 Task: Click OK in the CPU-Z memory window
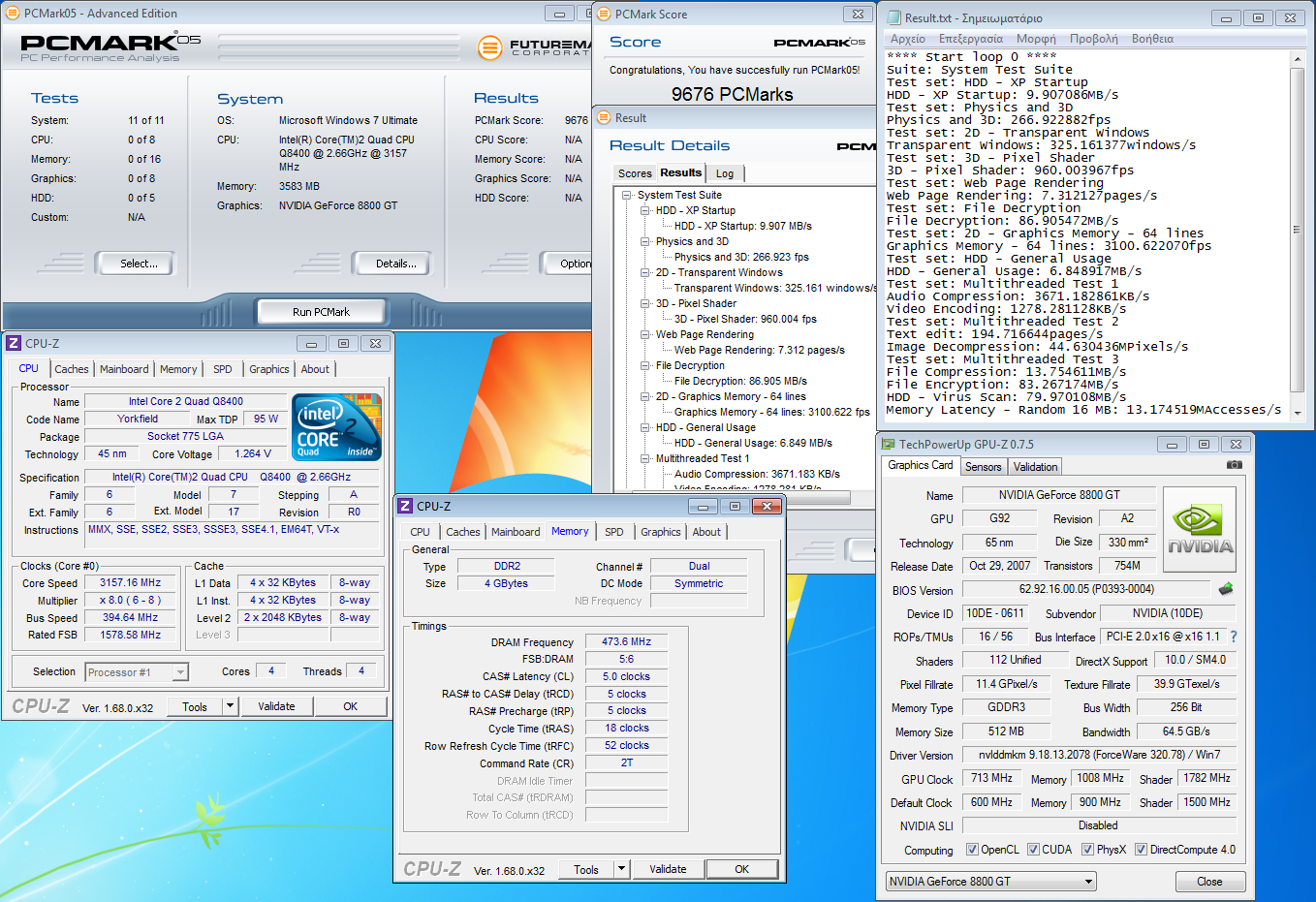pos(741,869)
